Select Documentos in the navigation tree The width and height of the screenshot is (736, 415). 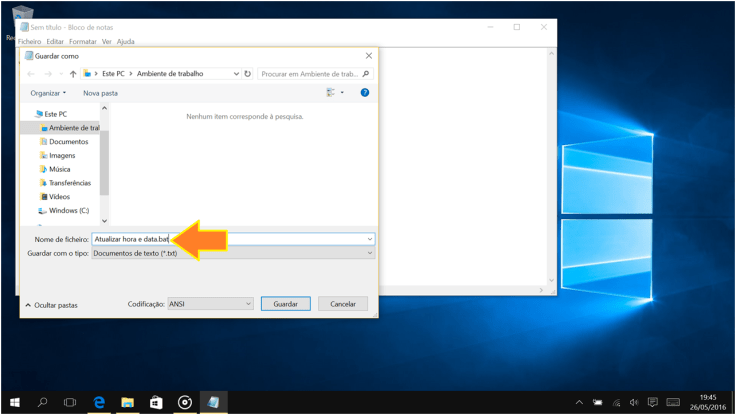click(x=68, y=142)
